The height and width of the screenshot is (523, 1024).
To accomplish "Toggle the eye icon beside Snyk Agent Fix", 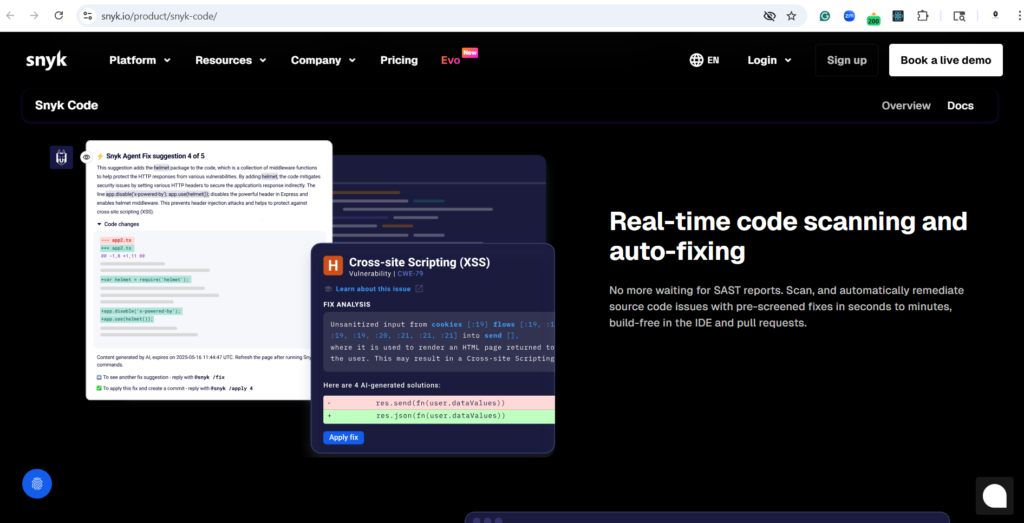I will (x=86, y=157).
